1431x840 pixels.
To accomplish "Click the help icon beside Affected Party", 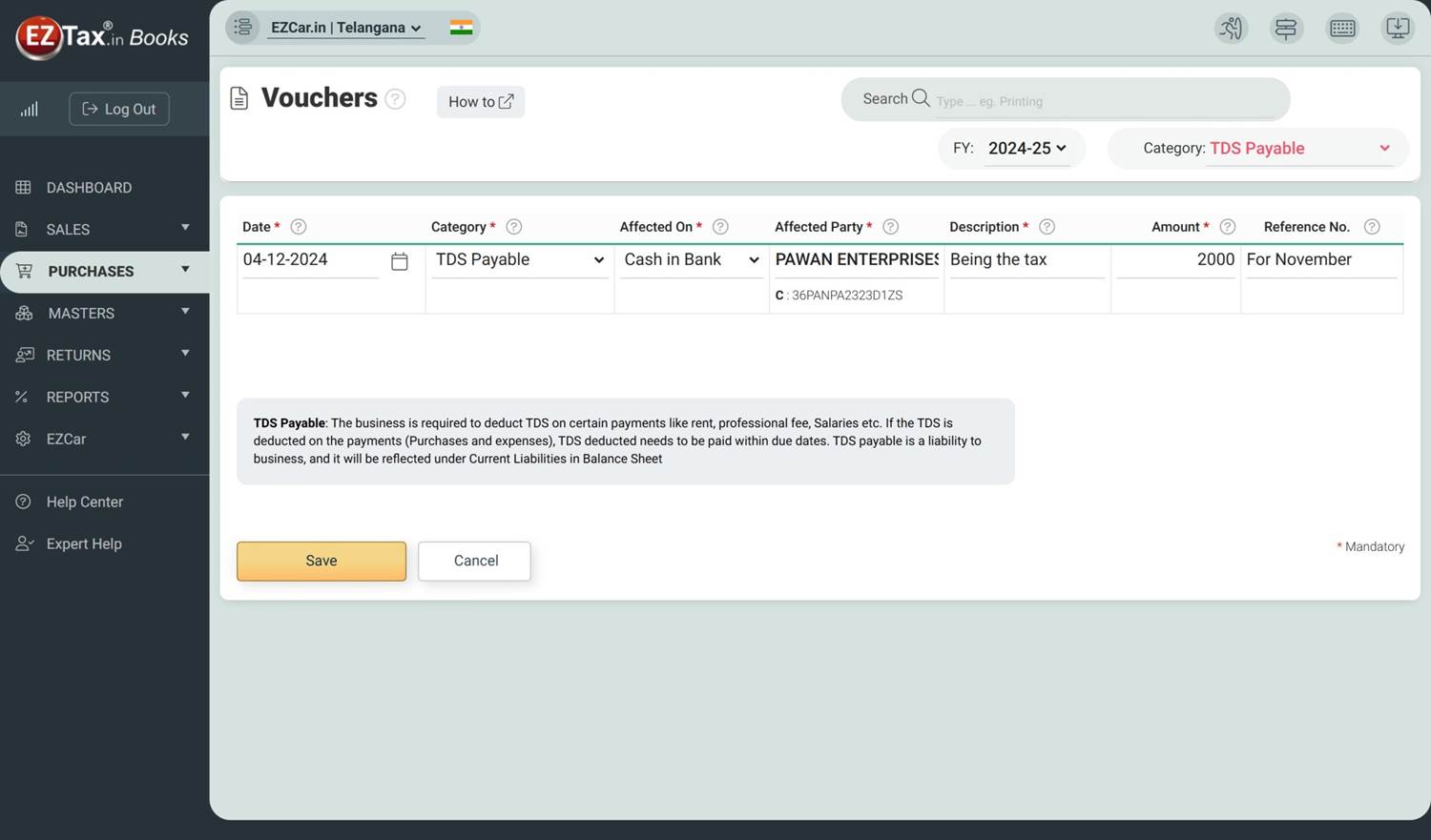I will click(x=890, y=227).
